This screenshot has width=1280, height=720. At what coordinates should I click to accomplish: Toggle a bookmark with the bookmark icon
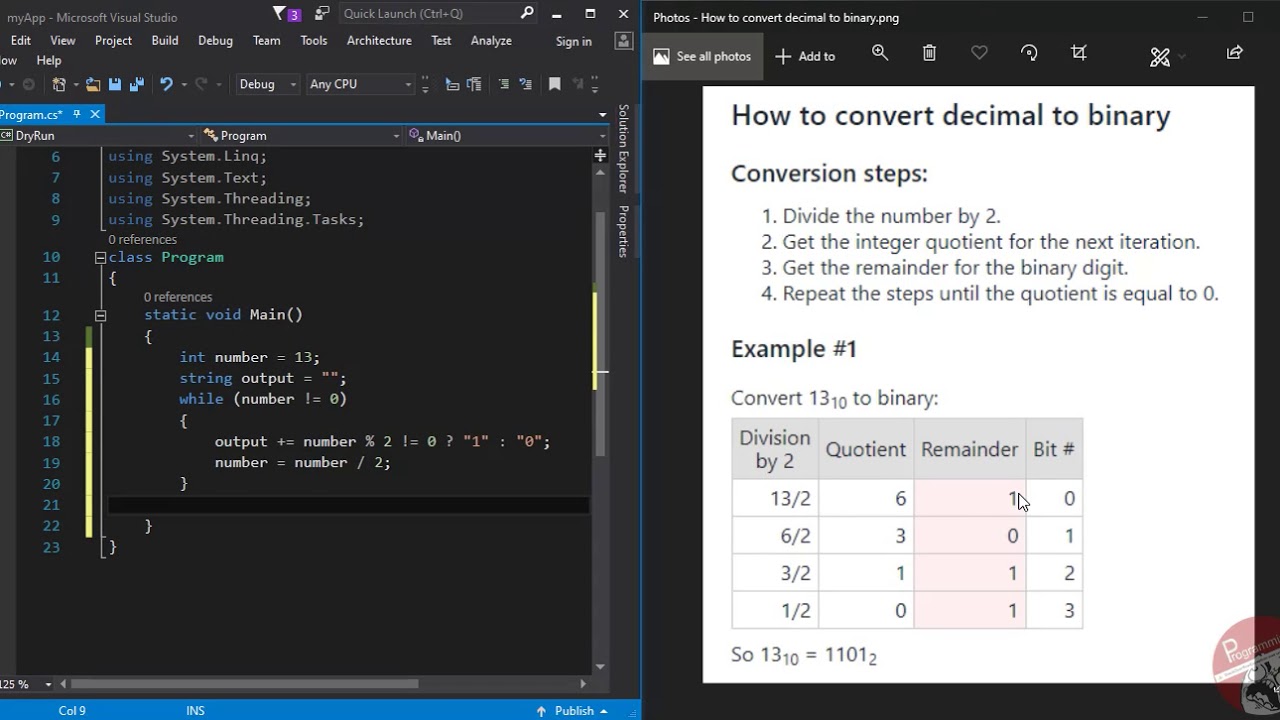[555, 84]
